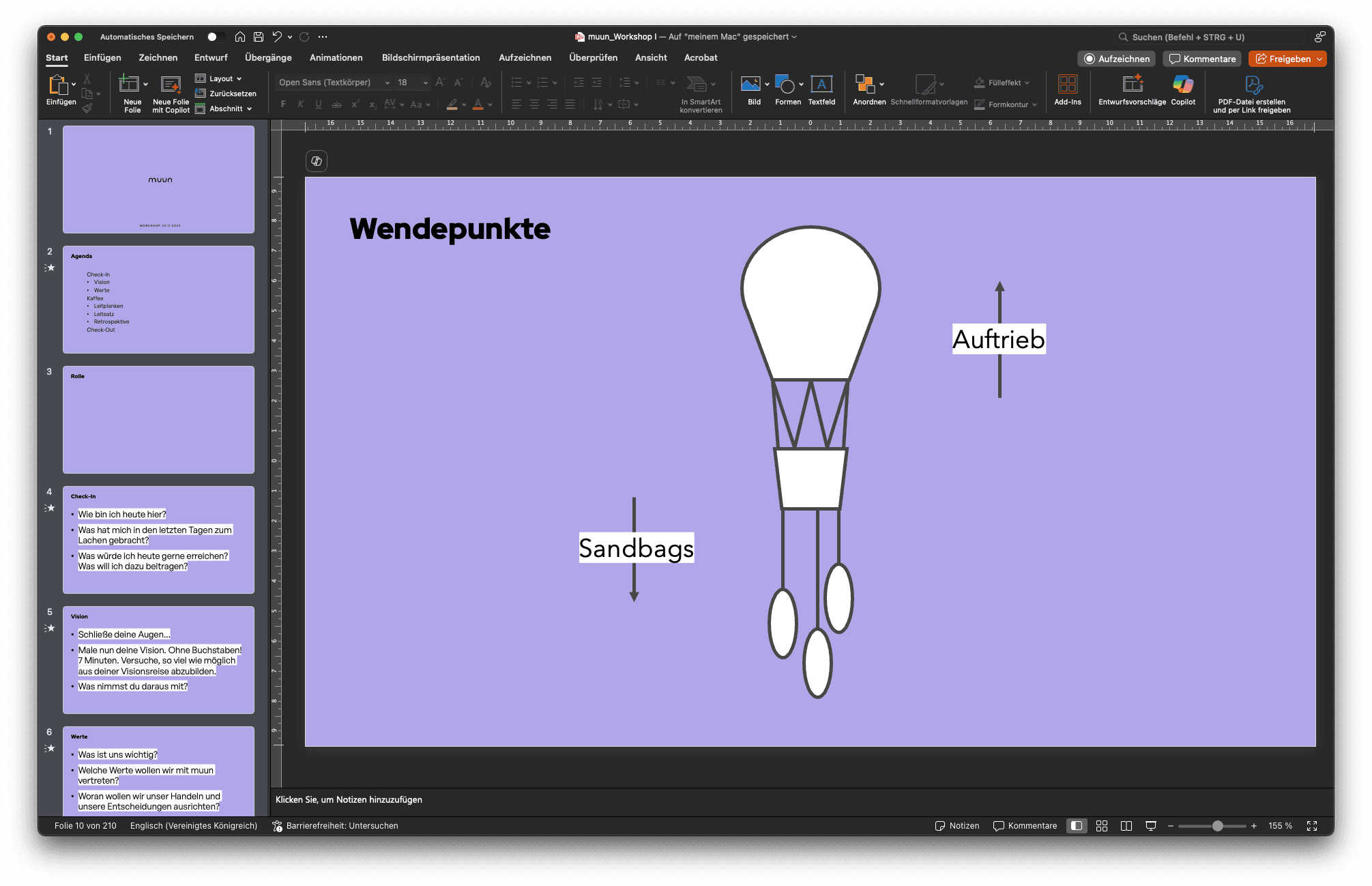The width and height of the screenshot is (1372, 886).
Task: Click the Copilot icon in ribbon
Action: tap(1182, 85)
